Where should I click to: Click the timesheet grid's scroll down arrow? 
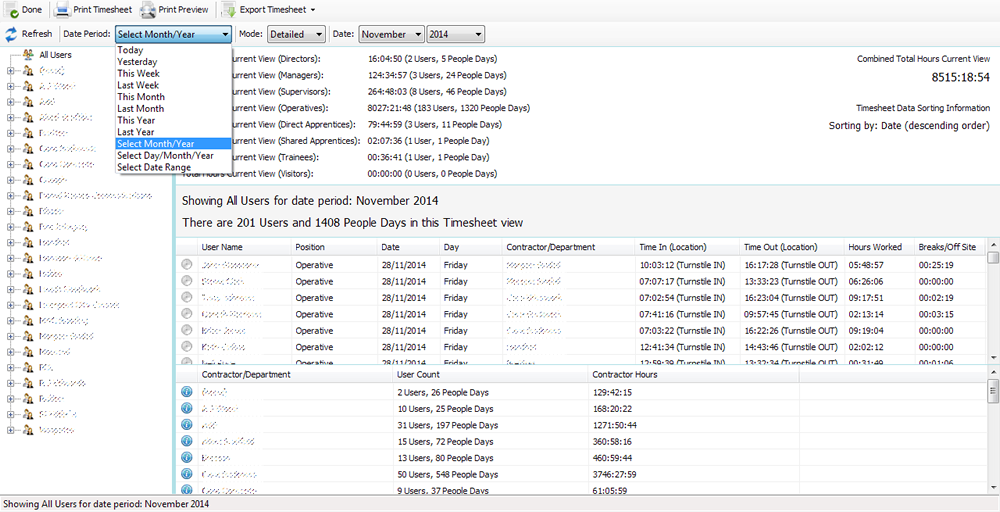pos(993,357)
